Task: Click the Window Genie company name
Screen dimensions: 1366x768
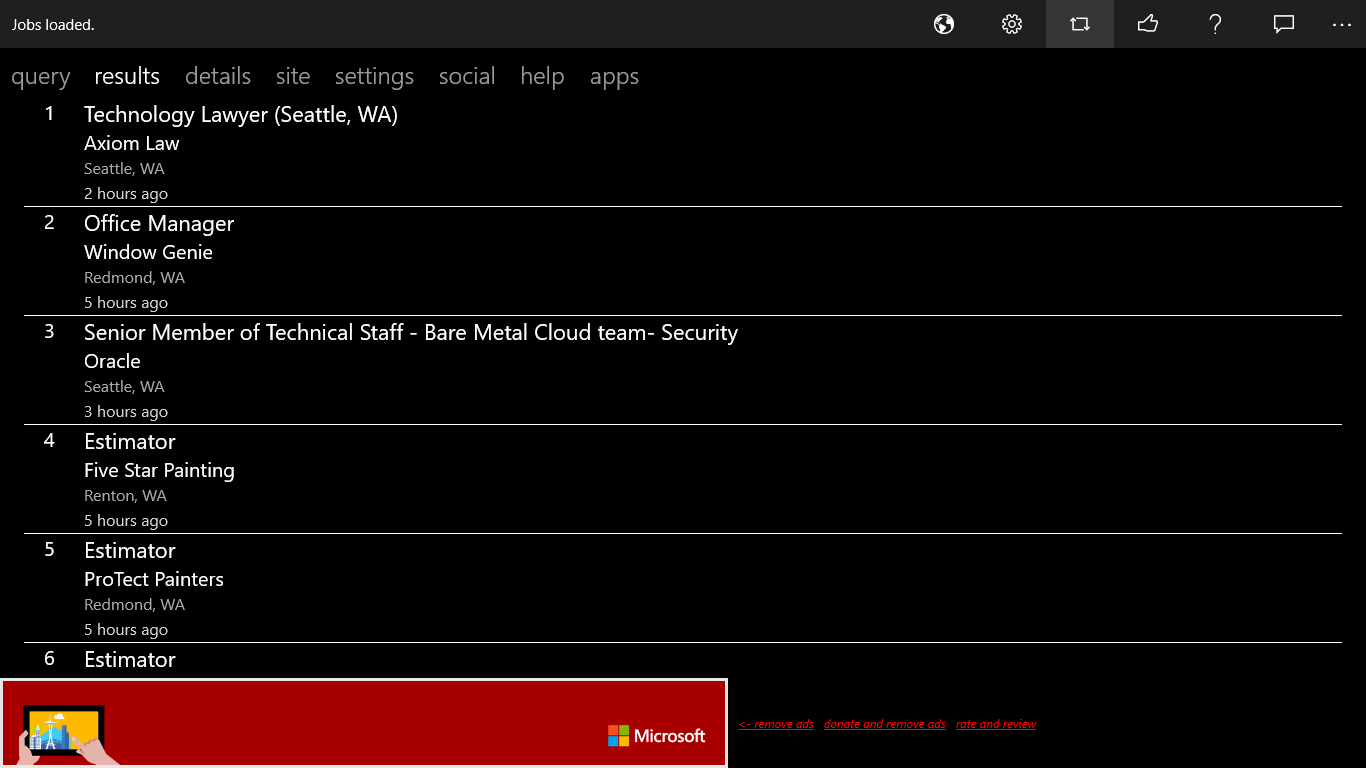Action: pyautogui.click(x=148, y=252)
